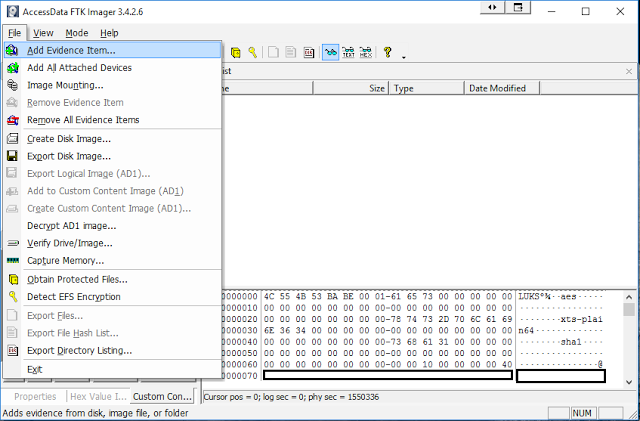Choose Detect EFS Encryption menu item
The height and width of the screenshot is (421, 640).
point(113,297)
